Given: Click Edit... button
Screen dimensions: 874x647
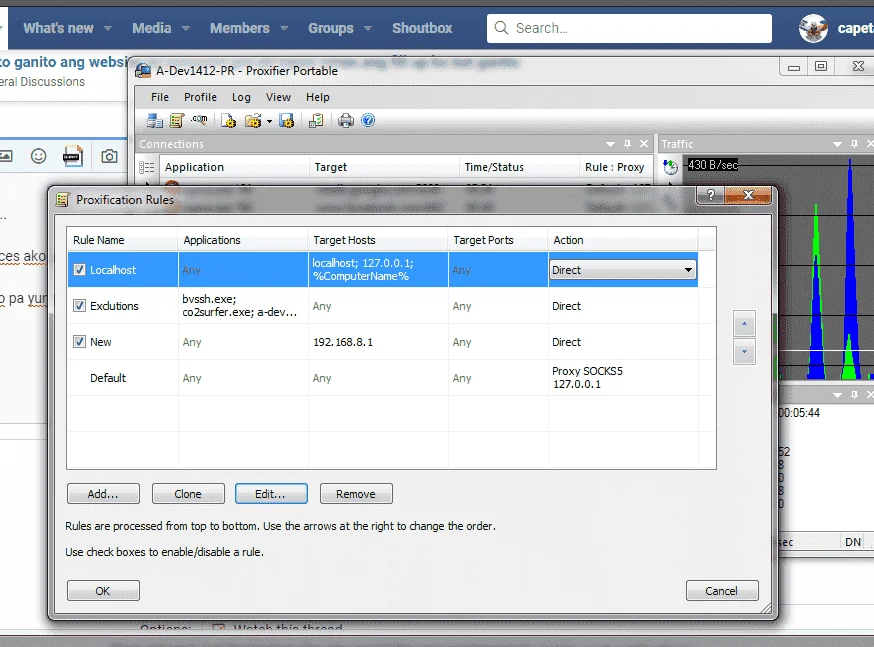Looking at the screenshot, I should [271, 494].
